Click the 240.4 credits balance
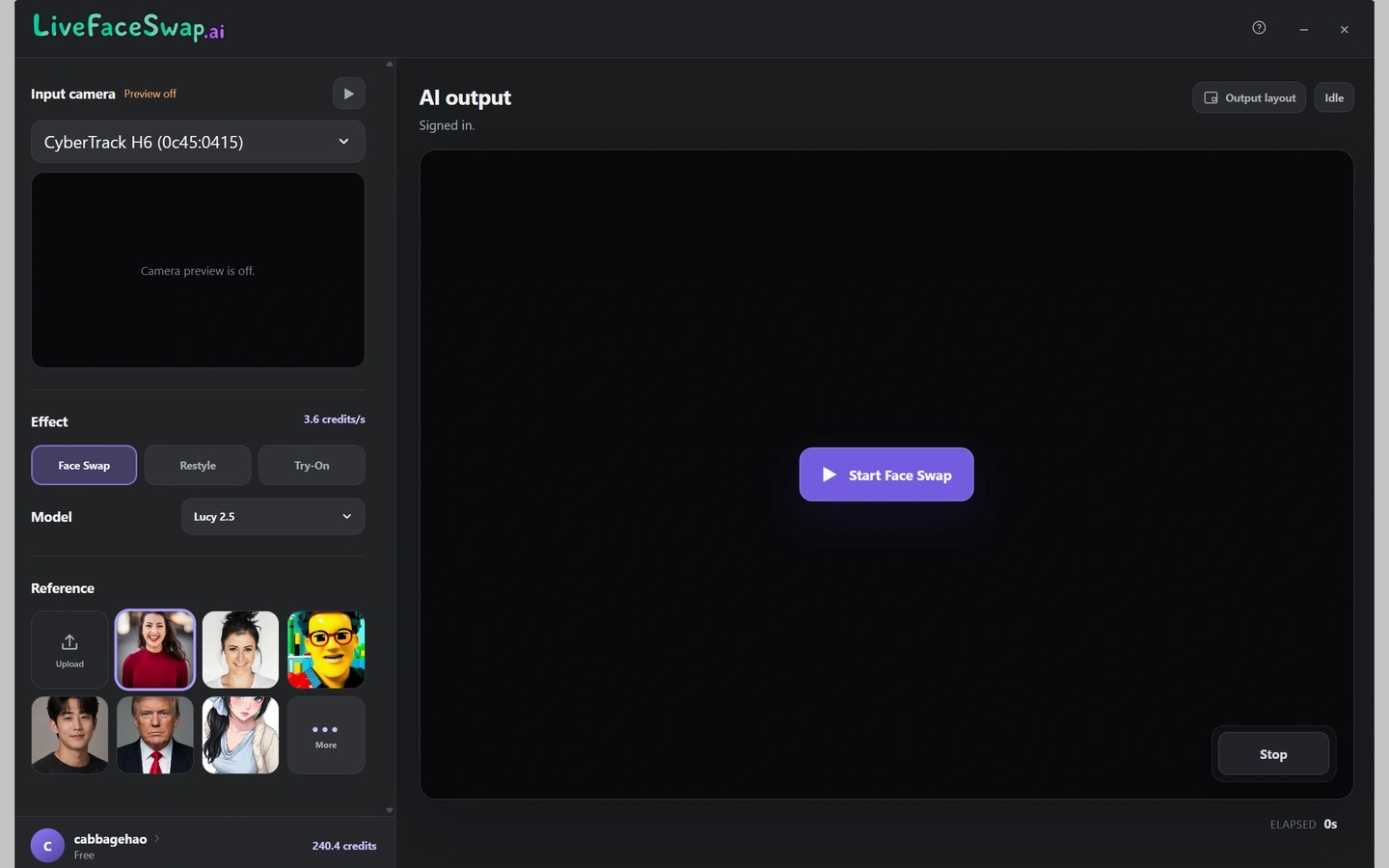Image resolution: width=1389 pixels, height=868 pixels. (x=344, y=846)
